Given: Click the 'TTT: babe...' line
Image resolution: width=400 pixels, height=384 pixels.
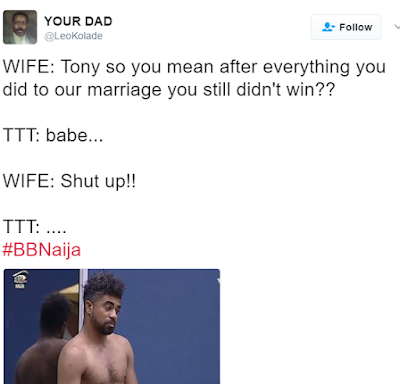Looking at the screenshot, I should [53, 136].
